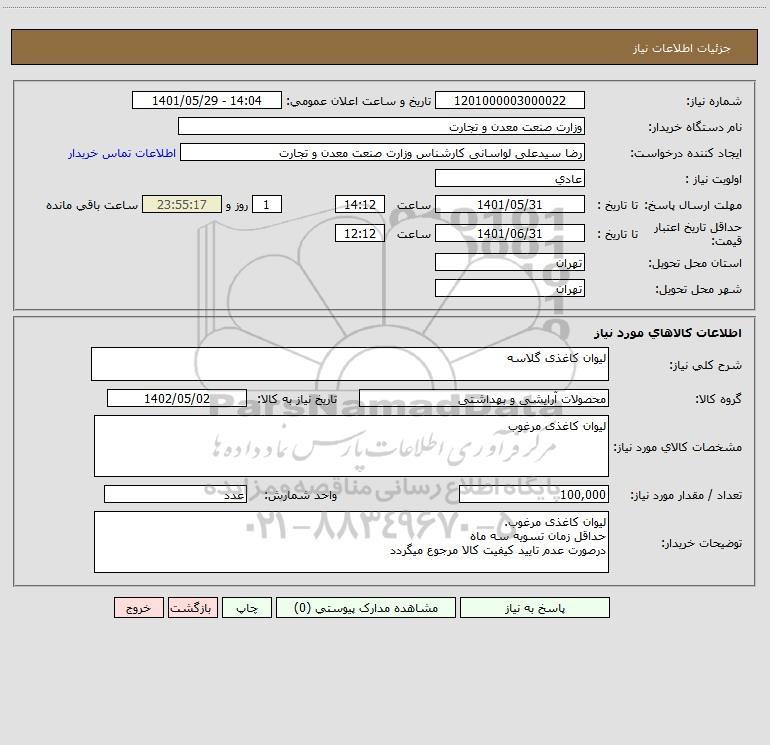Click the label شماره نیاز

coord(714,101)
